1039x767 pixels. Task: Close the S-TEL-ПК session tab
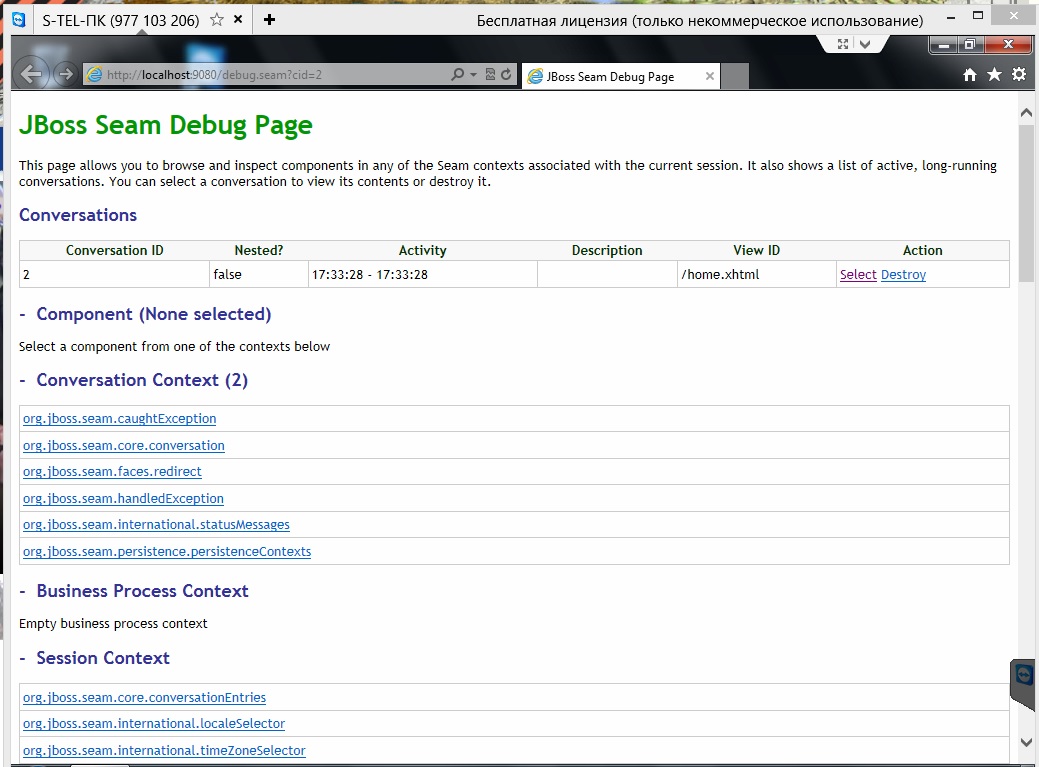pyautogui.click(x=239, y=20)
